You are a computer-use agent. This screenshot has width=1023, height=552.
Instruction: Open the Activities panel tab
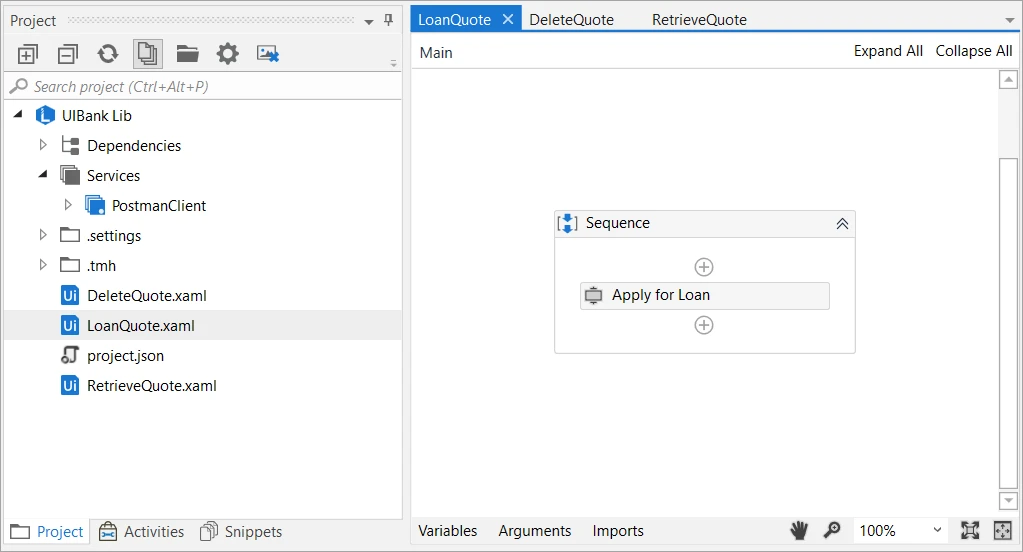(x=142, y=532)
